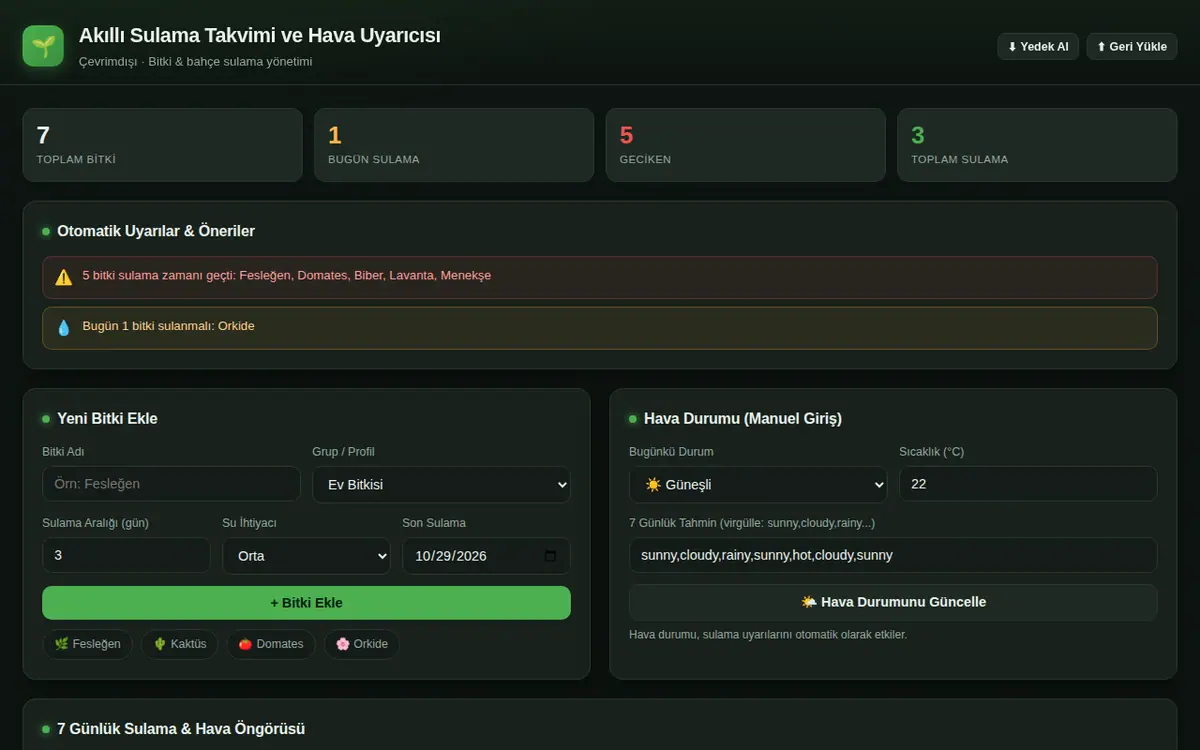Screen dimensions: 1200x750
Task: Focus the Bitki Adı text field
Action: (171, 484)
